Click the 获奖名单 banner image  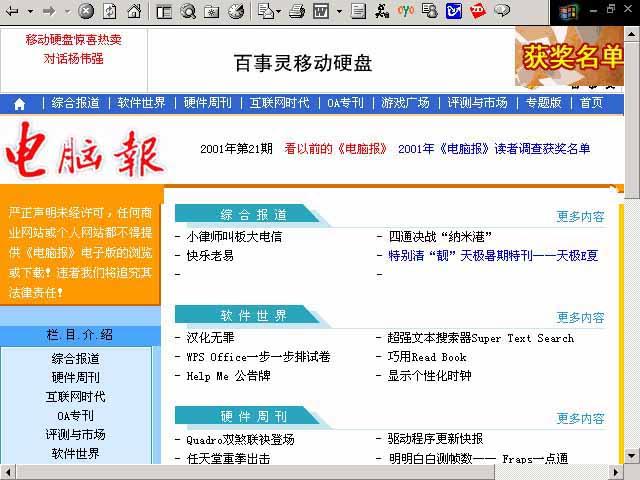tap(569, 57)
